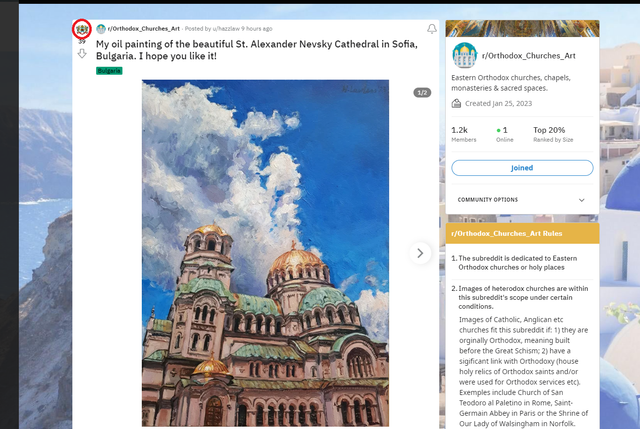Open r/Orthodox_Churches_Art link in post header
Screen dimensions: 640x429
pyautogui.click(x=144, y=29)
